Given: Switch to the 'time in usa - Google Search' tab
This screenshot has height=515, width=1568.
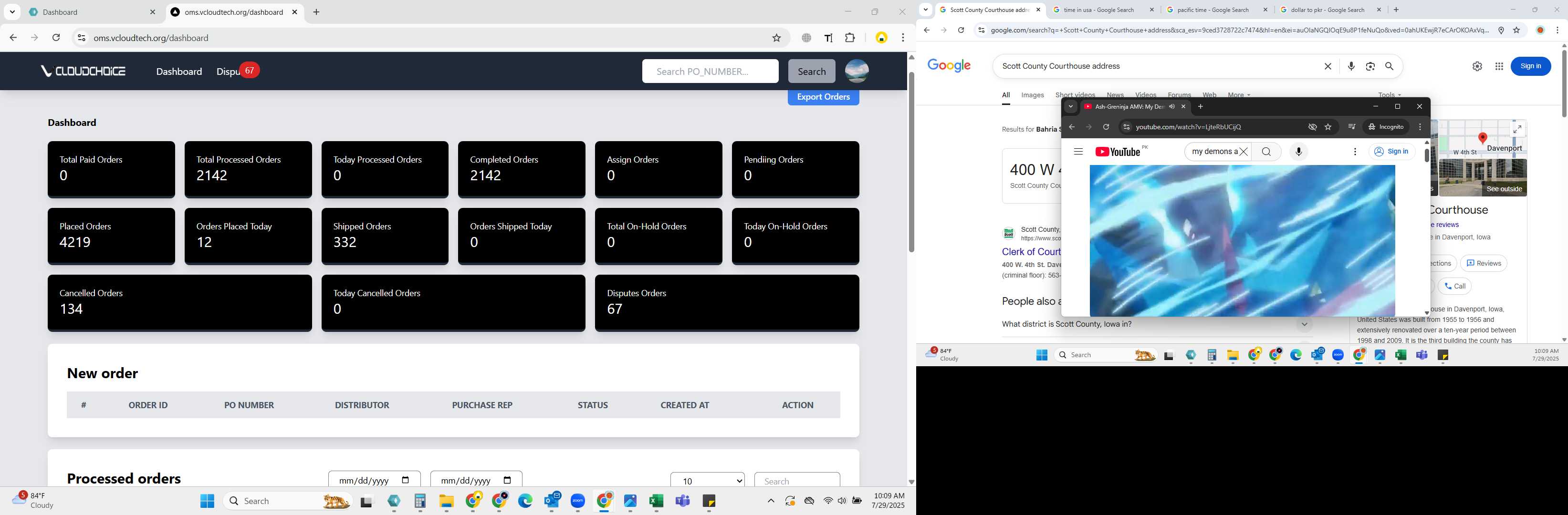Looking at the screenshot, I should click(x=1102, y=10).
